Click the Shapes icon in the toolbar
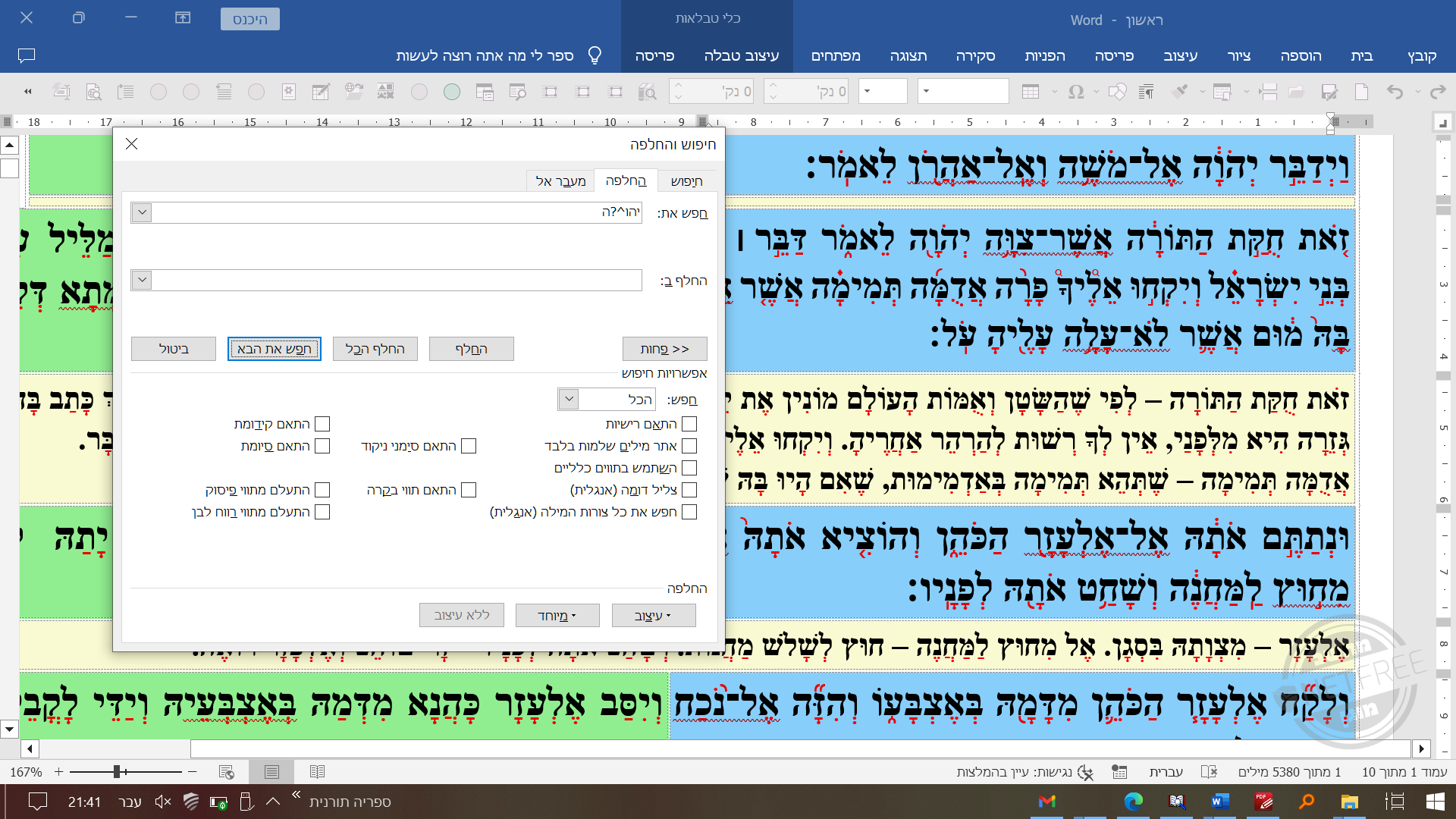The image size is (1456, 819). [x=1117, y=92]
